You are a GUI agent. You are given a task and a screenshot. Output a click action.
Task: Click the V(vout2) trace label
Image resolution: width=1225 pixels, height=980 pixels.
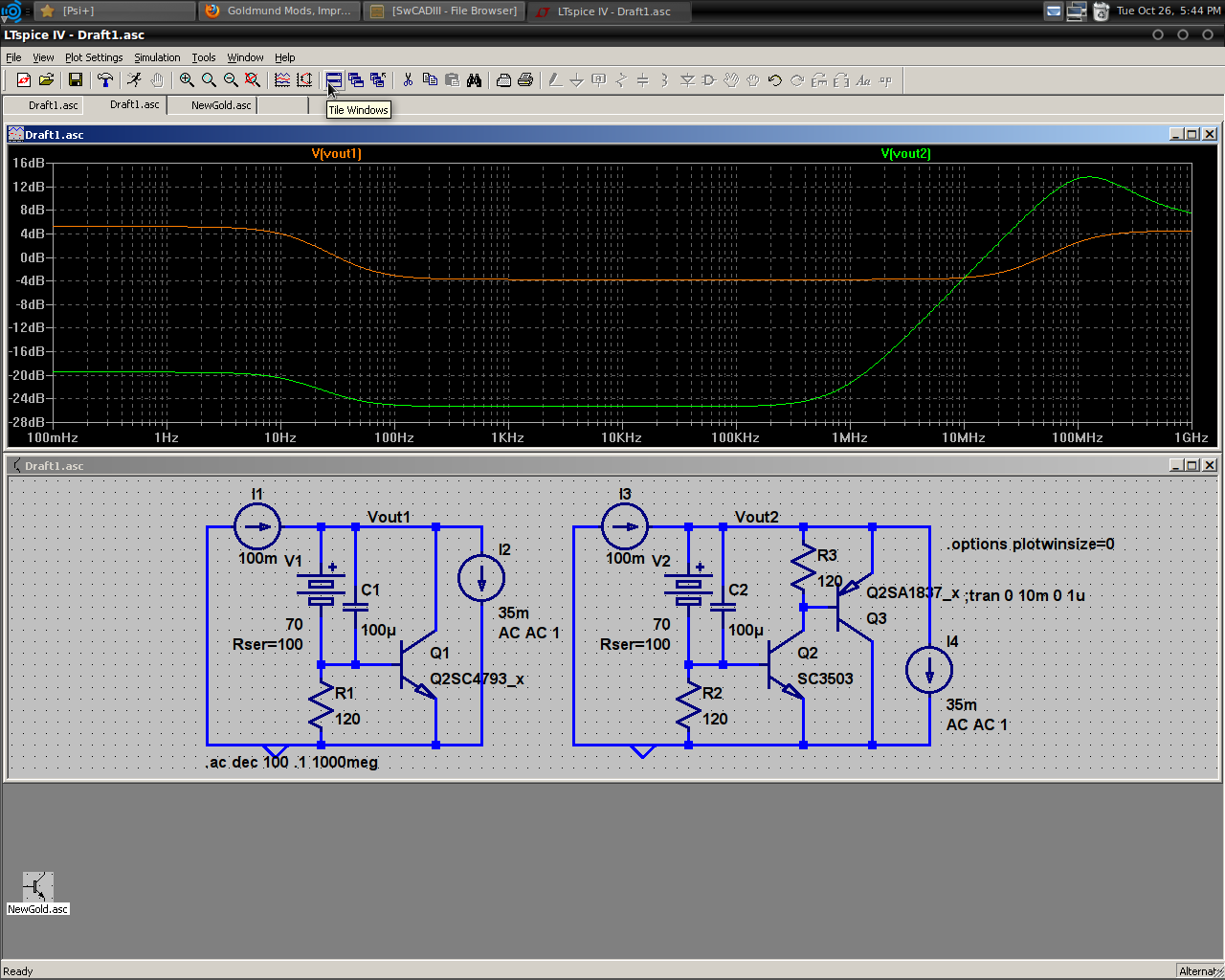click(905, 153)
